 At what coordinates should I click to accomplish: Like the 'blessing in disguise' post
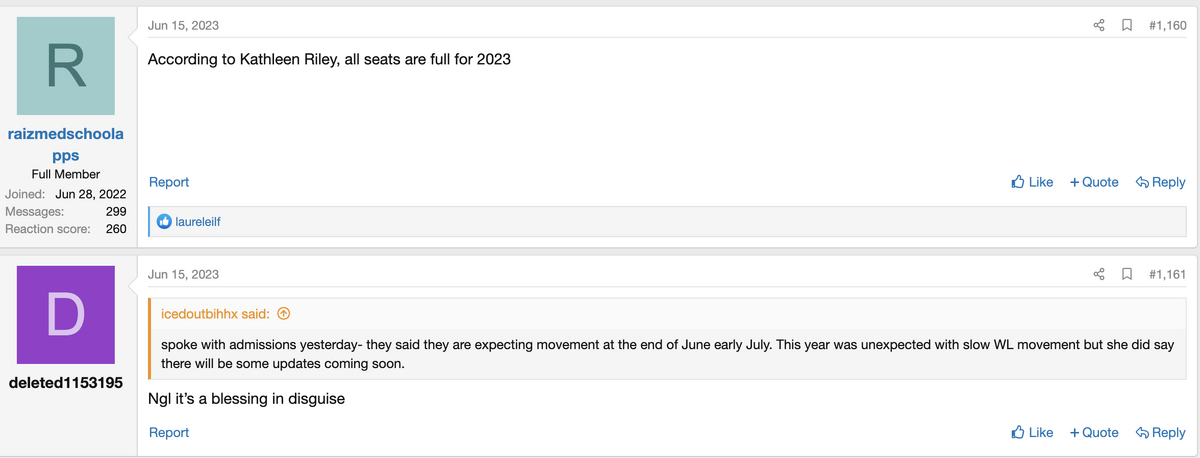(1032, 432)
